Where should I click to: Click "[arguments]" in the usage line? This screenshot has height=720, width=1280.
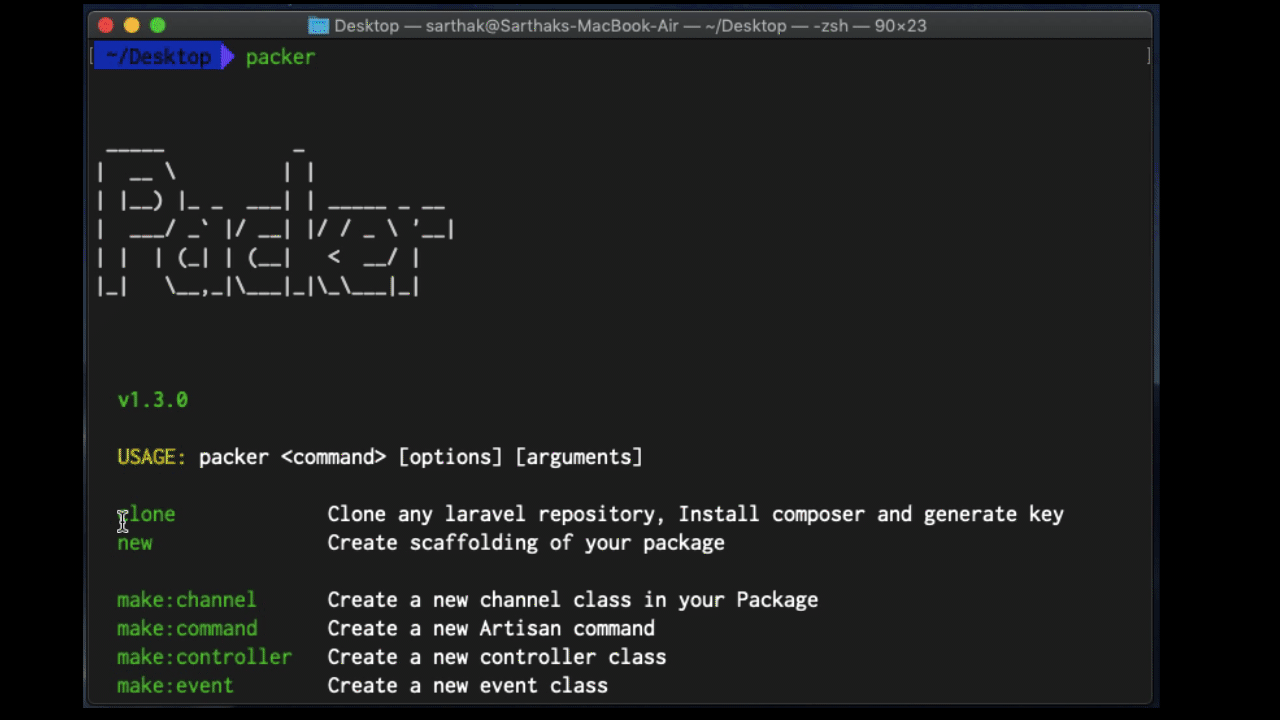coord(579,457)
